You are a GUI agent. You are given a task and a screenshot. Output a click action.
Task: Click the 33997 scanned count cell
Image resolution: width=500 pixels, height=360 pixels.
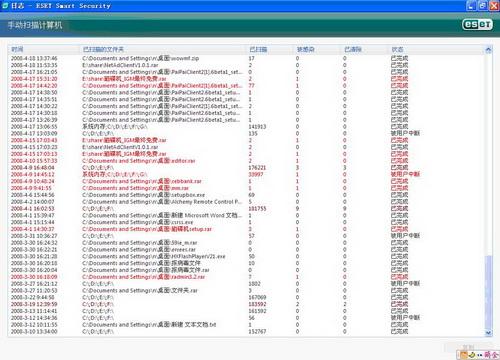point(256,174)
